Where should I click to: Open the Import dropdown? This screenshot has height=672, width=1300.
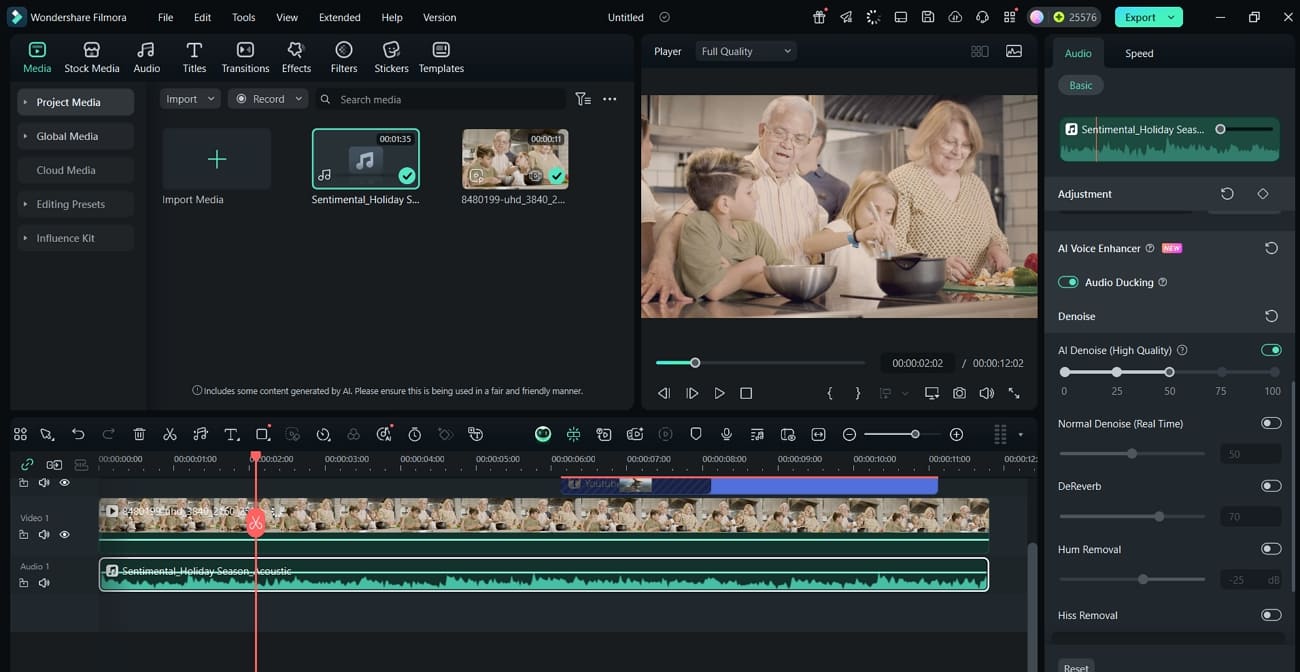[190, 99]
